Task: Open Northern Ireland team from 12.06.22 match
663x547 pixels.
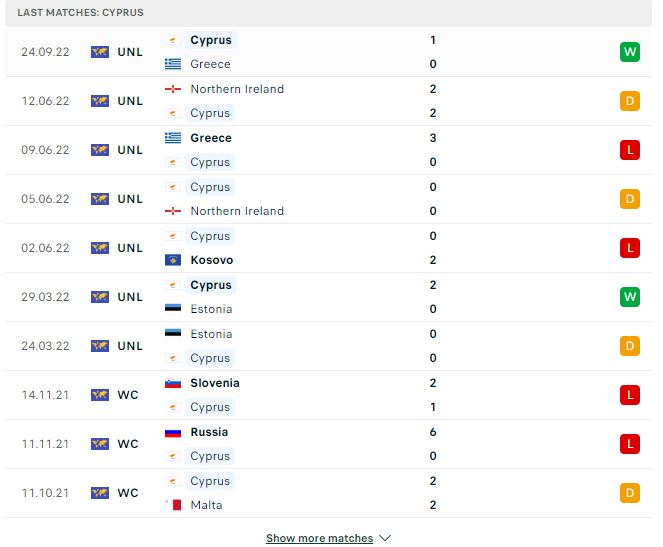Action: point(236,89)
